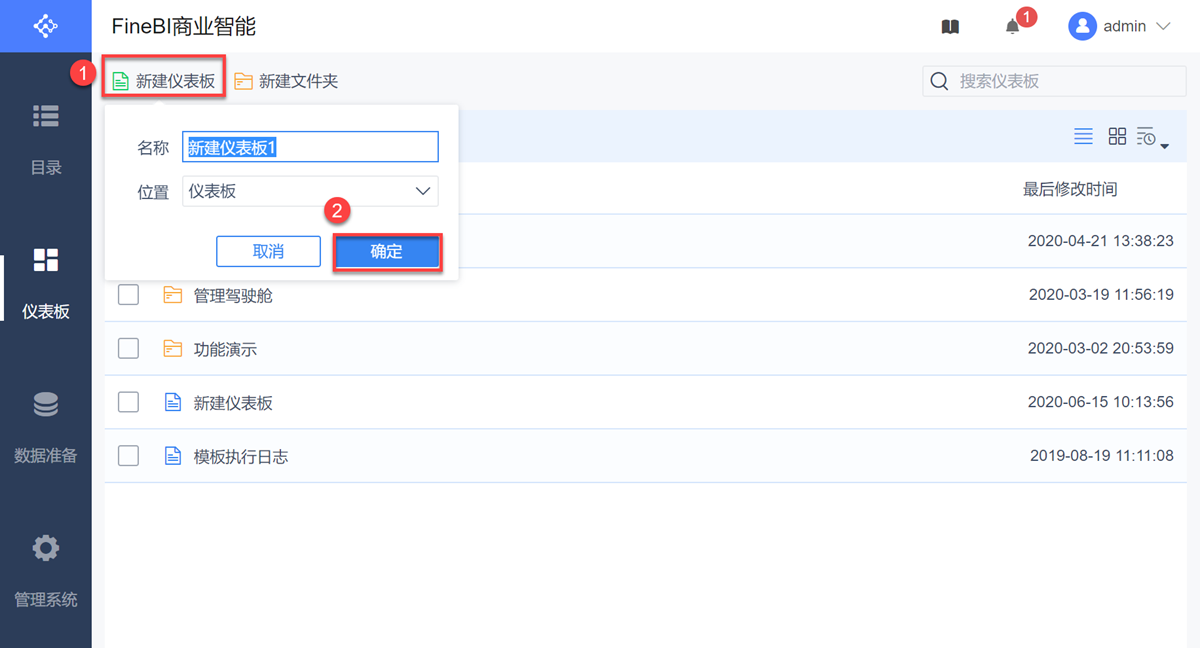Click the 取消 button

tap(268, 252)
